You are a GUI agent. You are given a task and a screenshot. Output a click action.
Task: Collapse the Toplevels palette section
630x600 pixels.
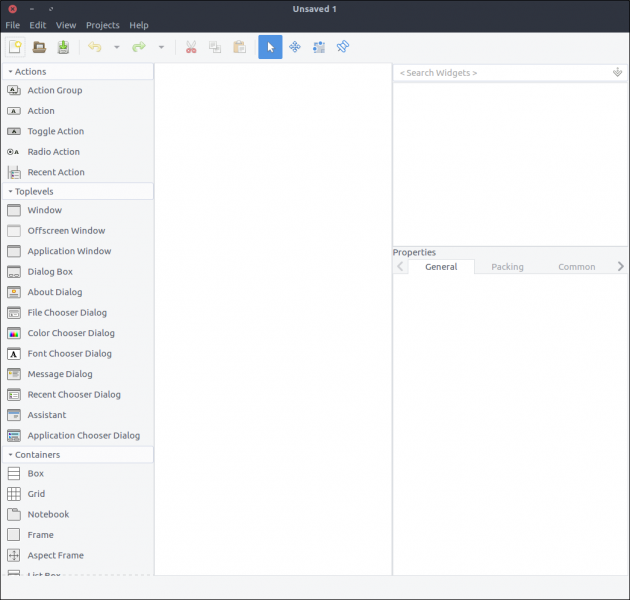point(10,191)
